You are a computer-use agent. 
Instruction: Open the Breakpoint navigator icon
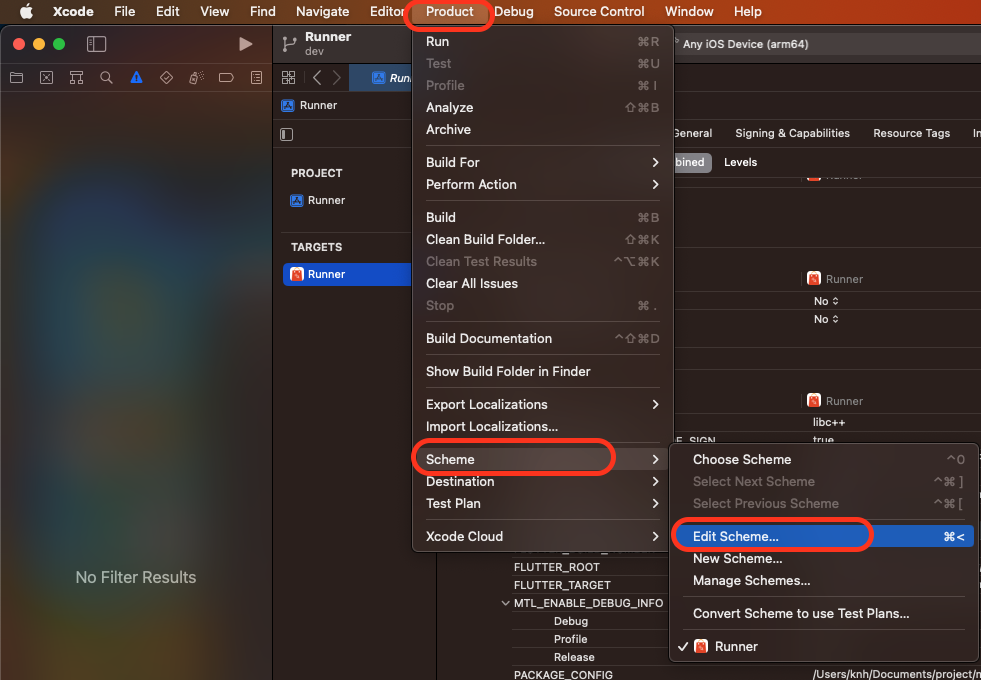(x=226, y=78)
